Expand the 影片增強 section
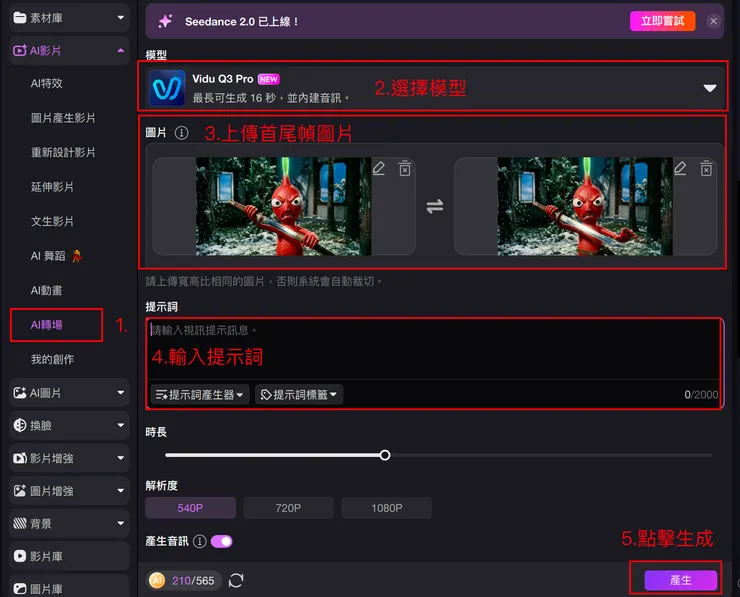 point(121,458)
